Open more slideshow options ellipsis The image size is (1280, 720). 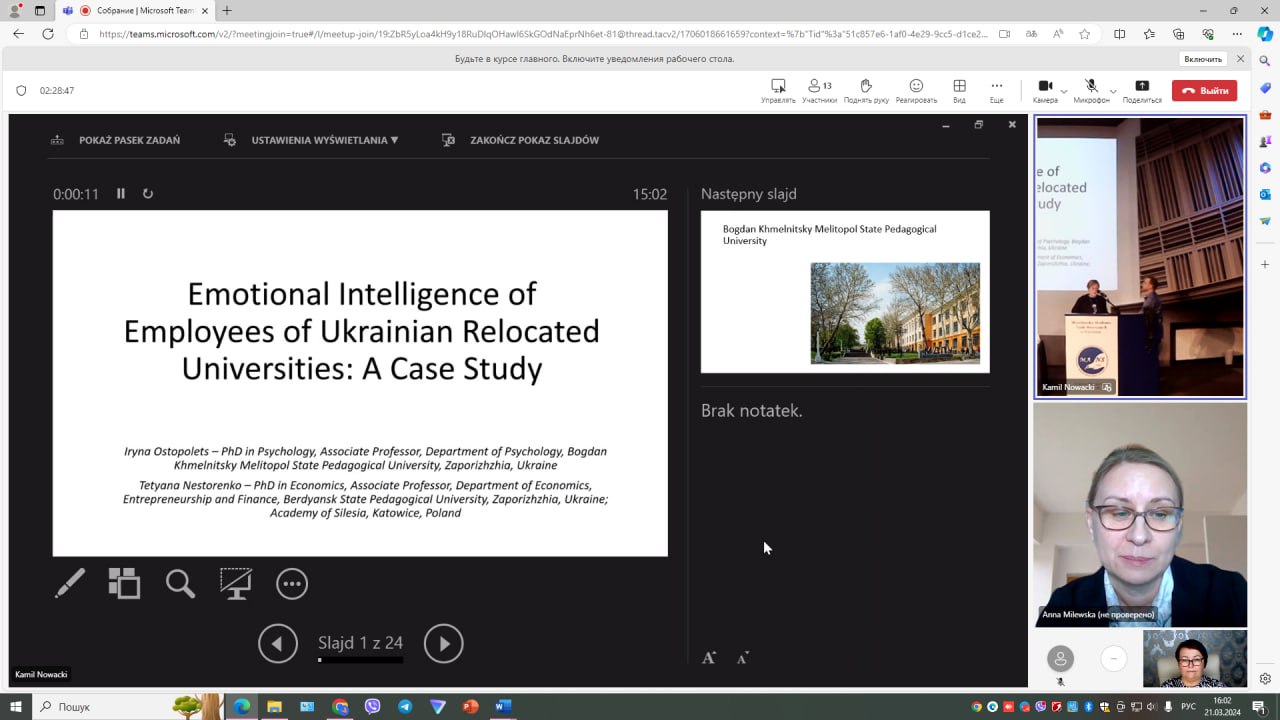tap(292, 583)
